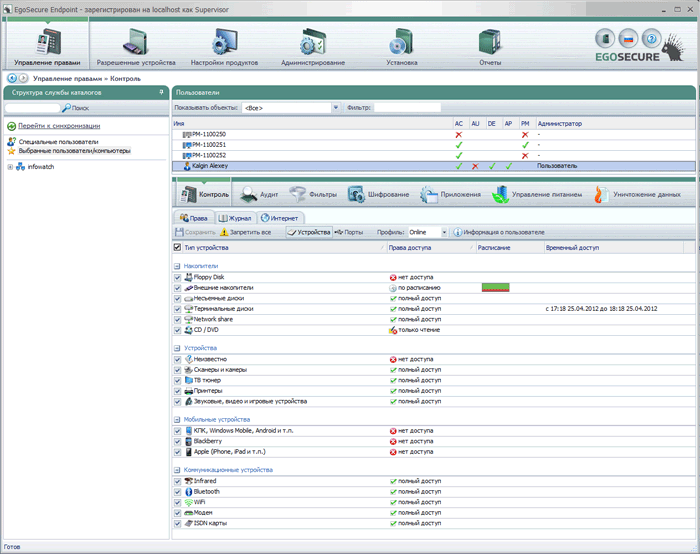700x554 pixels.
Task: Sort by the Права доступа column
Action: [430, 247]
